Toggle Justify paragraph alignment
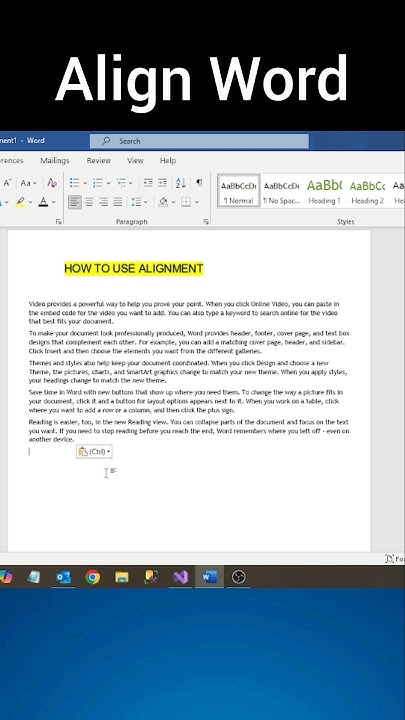405x720 pixels. point(118,202)
